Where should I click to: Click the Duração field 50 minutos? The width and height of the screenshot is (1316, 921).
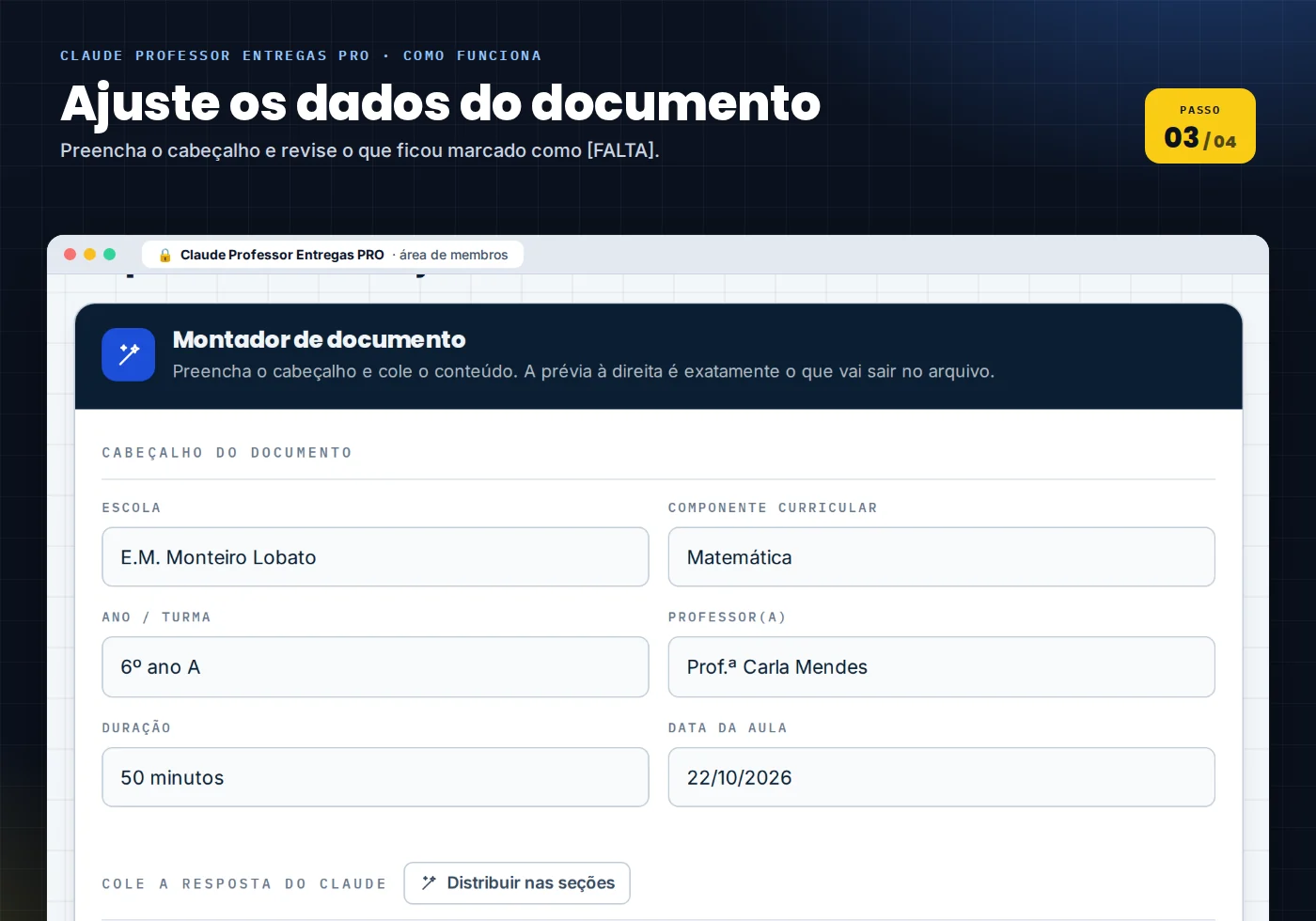[375, 777]
